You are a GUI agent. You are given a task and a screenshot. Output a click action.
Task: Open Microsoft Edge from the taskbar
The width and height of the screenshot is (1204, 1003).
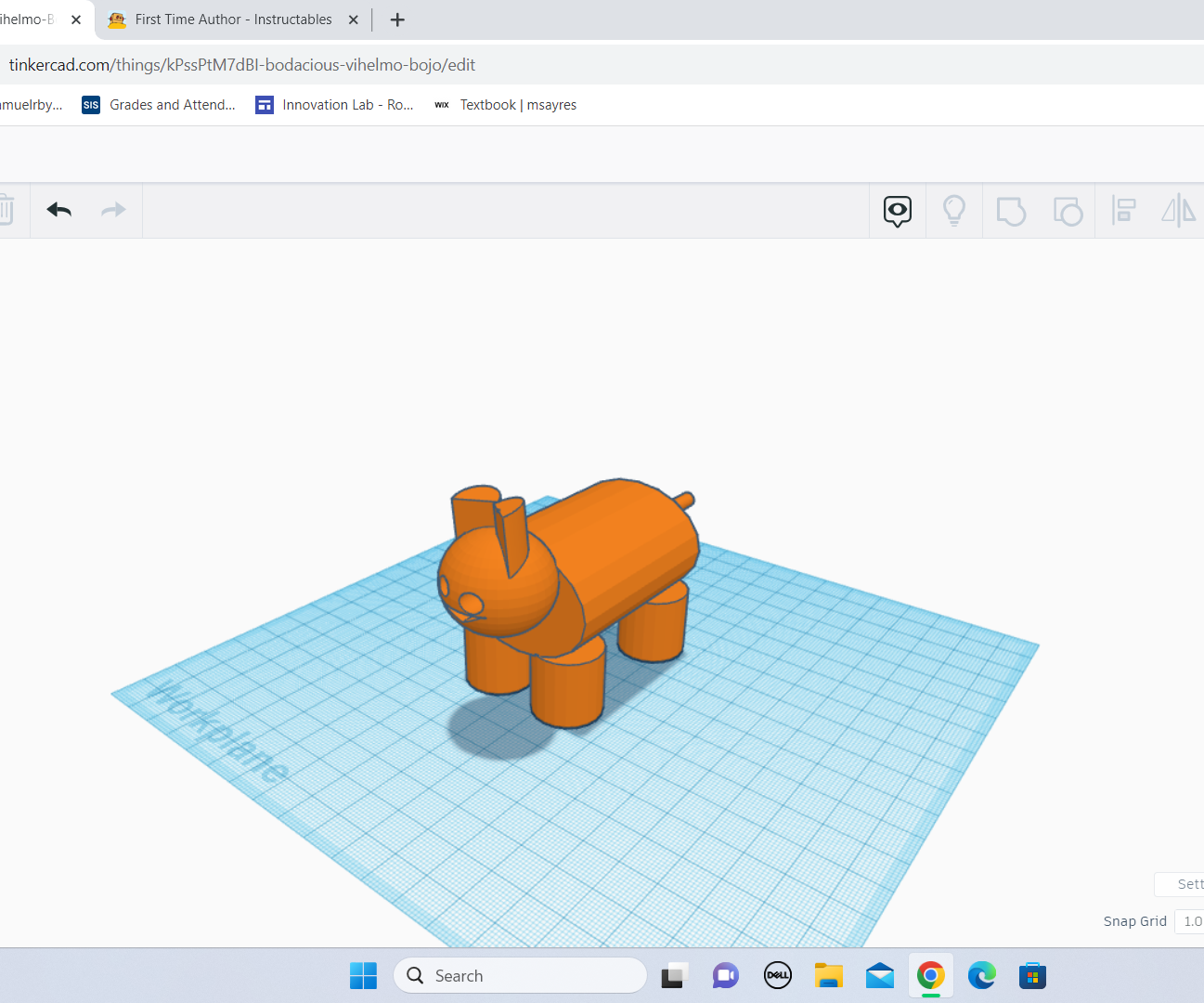pos(982,976)
